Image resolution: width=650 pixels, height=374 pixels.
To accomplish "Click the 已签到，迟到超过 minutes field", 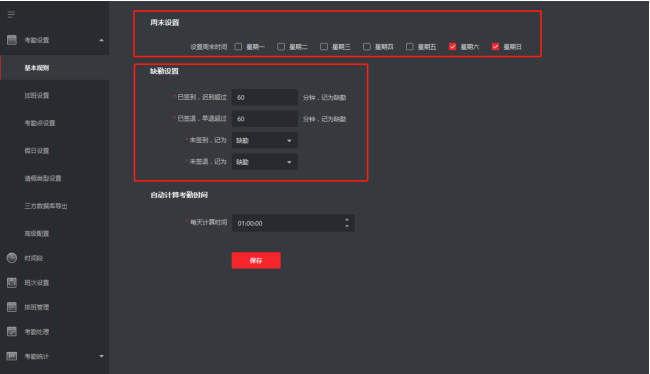I will (x=264, y=97).
